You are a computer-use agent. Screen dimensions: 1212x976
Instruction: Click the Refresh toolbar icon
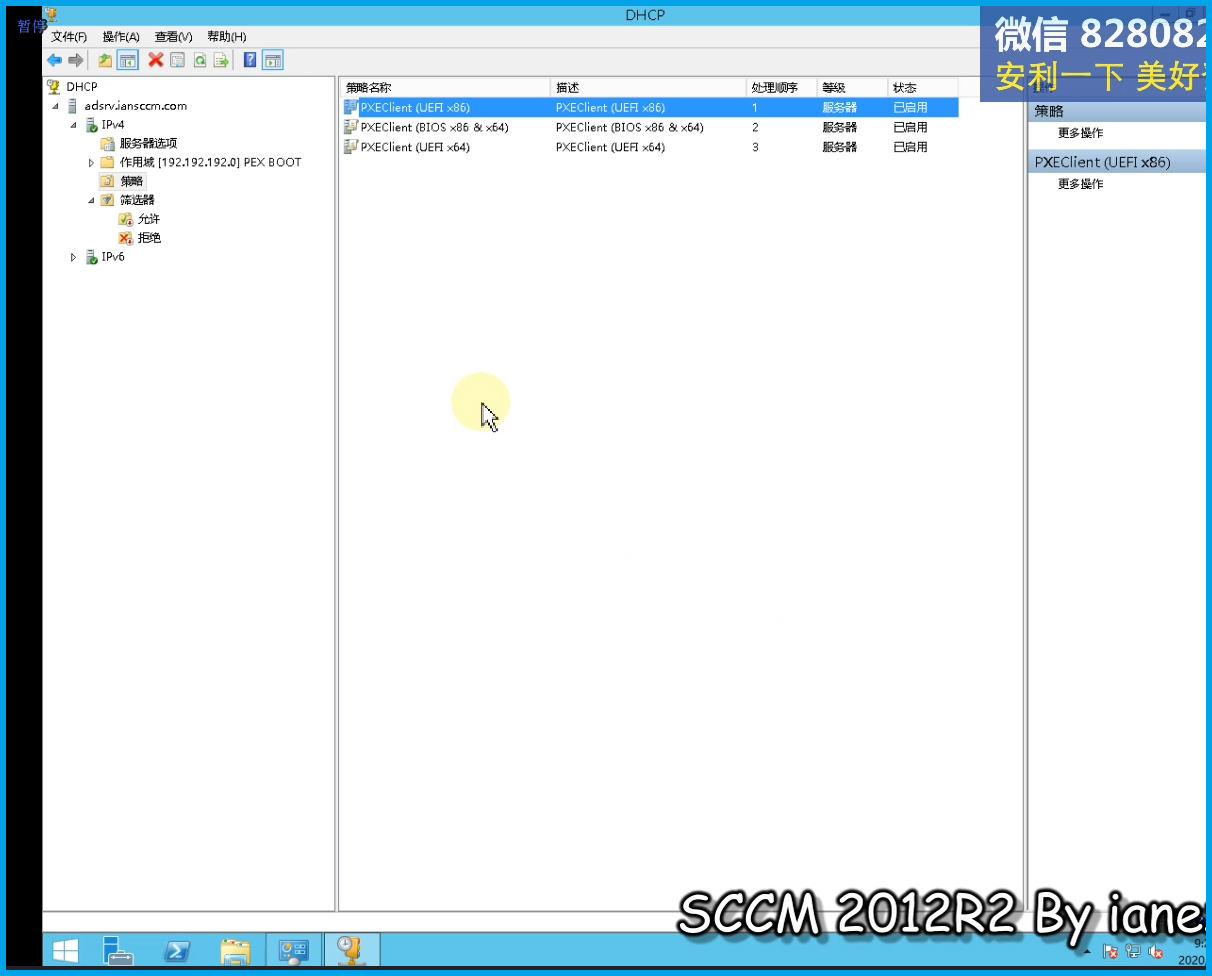199,60
